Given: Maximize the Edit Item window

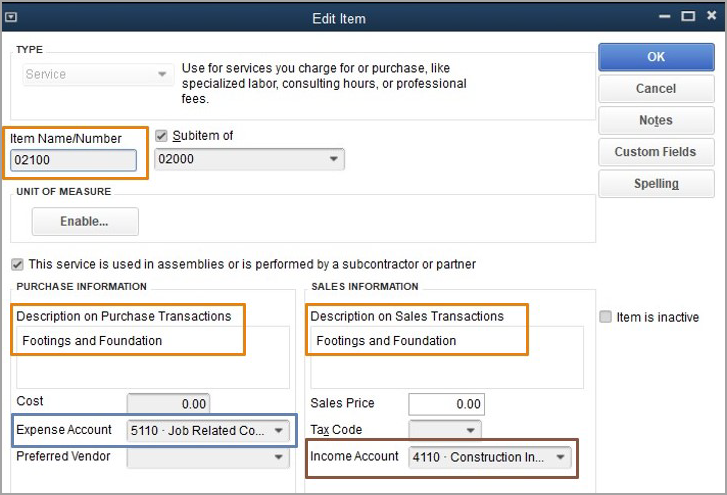Looking at the screenshot, I should pyautogui.click(x=688, y=17).
